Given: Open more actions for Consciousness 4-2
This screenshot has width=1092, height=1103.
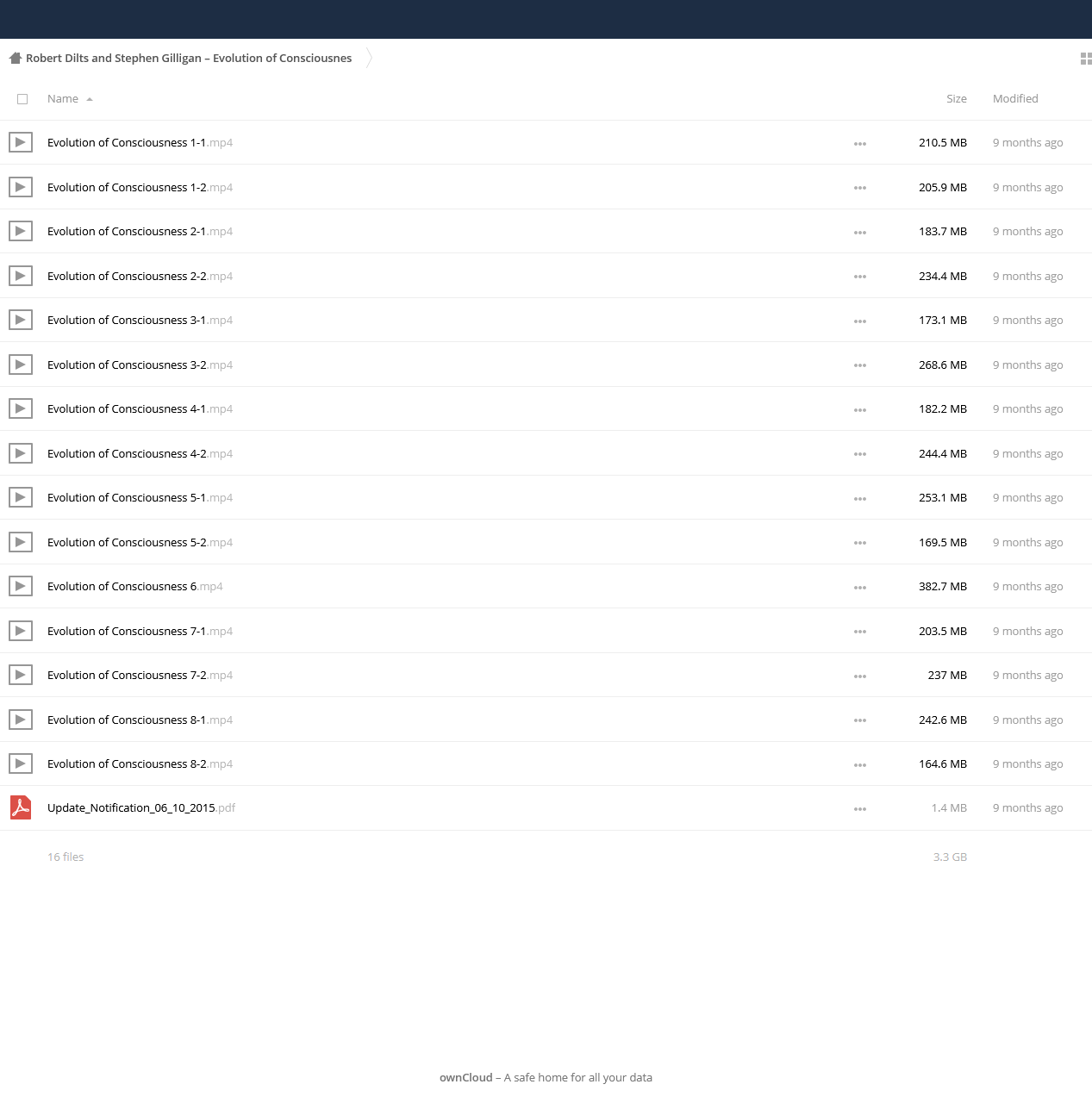Looking at the screenshot, I should 860,454.
